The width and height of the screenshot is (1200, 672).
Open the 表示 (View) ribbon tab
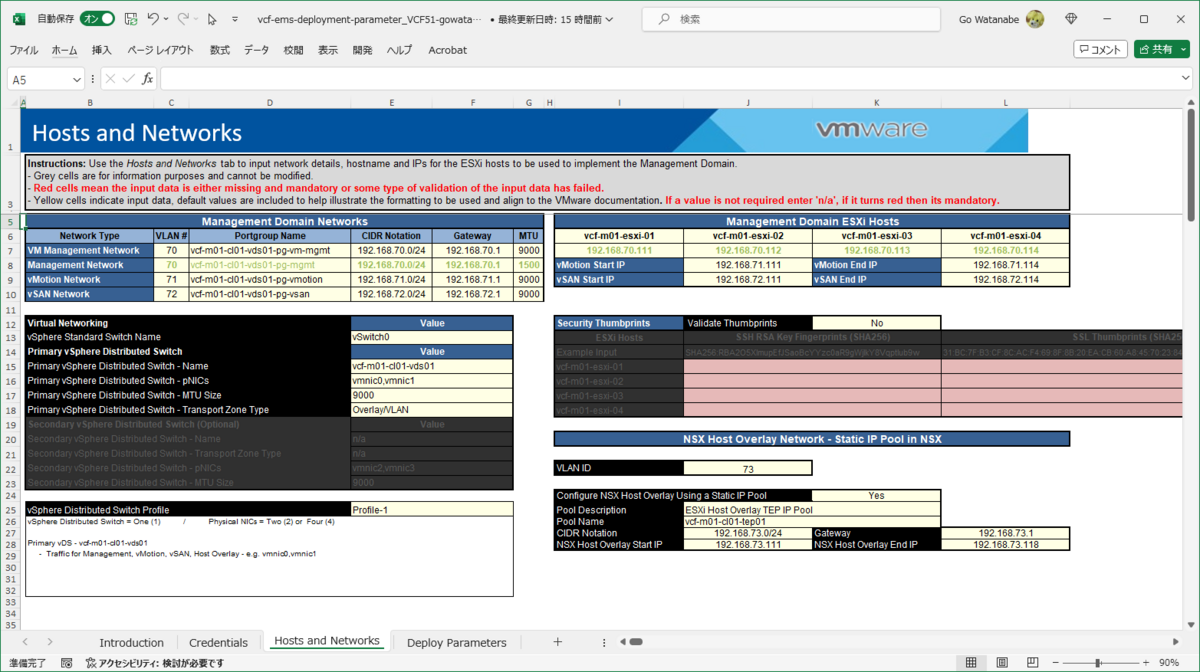[x=328, y=50]
